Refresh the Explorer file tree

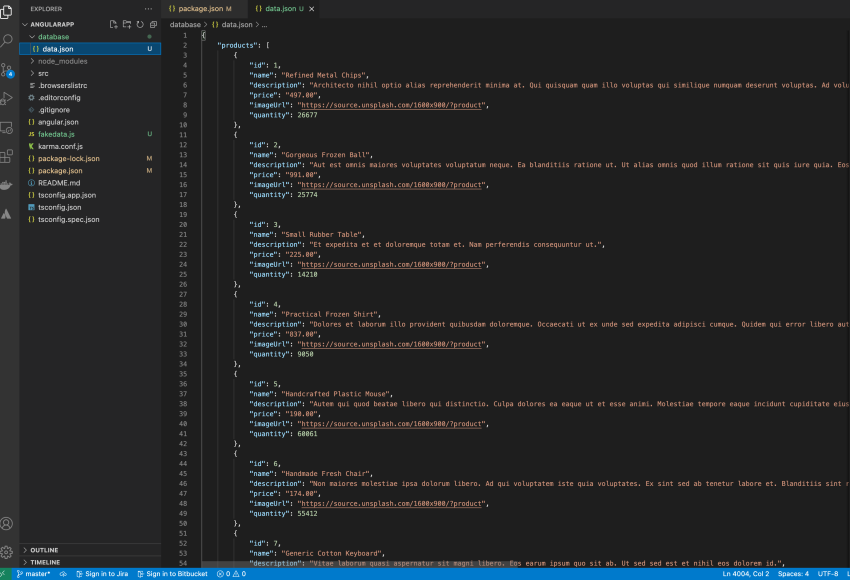(x=141, y=25)
